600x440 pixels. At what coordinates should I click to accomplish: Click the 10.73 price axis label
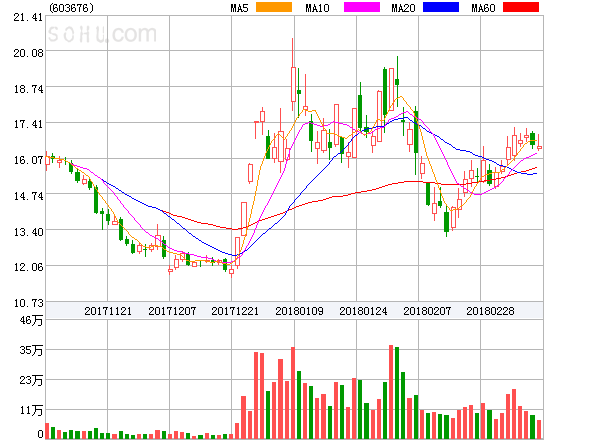[29, 303]
